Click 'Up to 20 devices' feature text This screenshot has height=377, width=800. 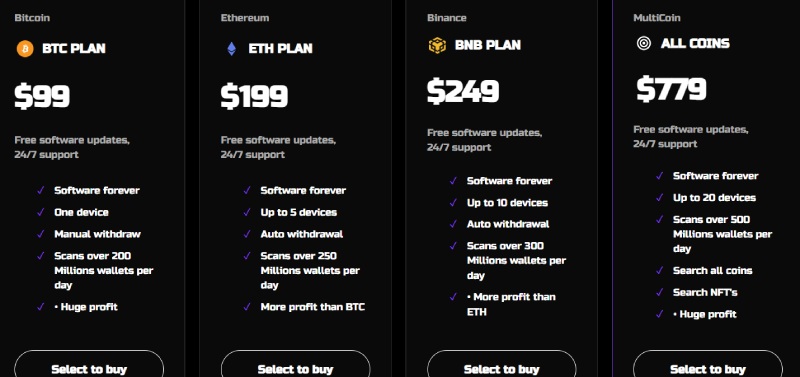tap(714, 198)
